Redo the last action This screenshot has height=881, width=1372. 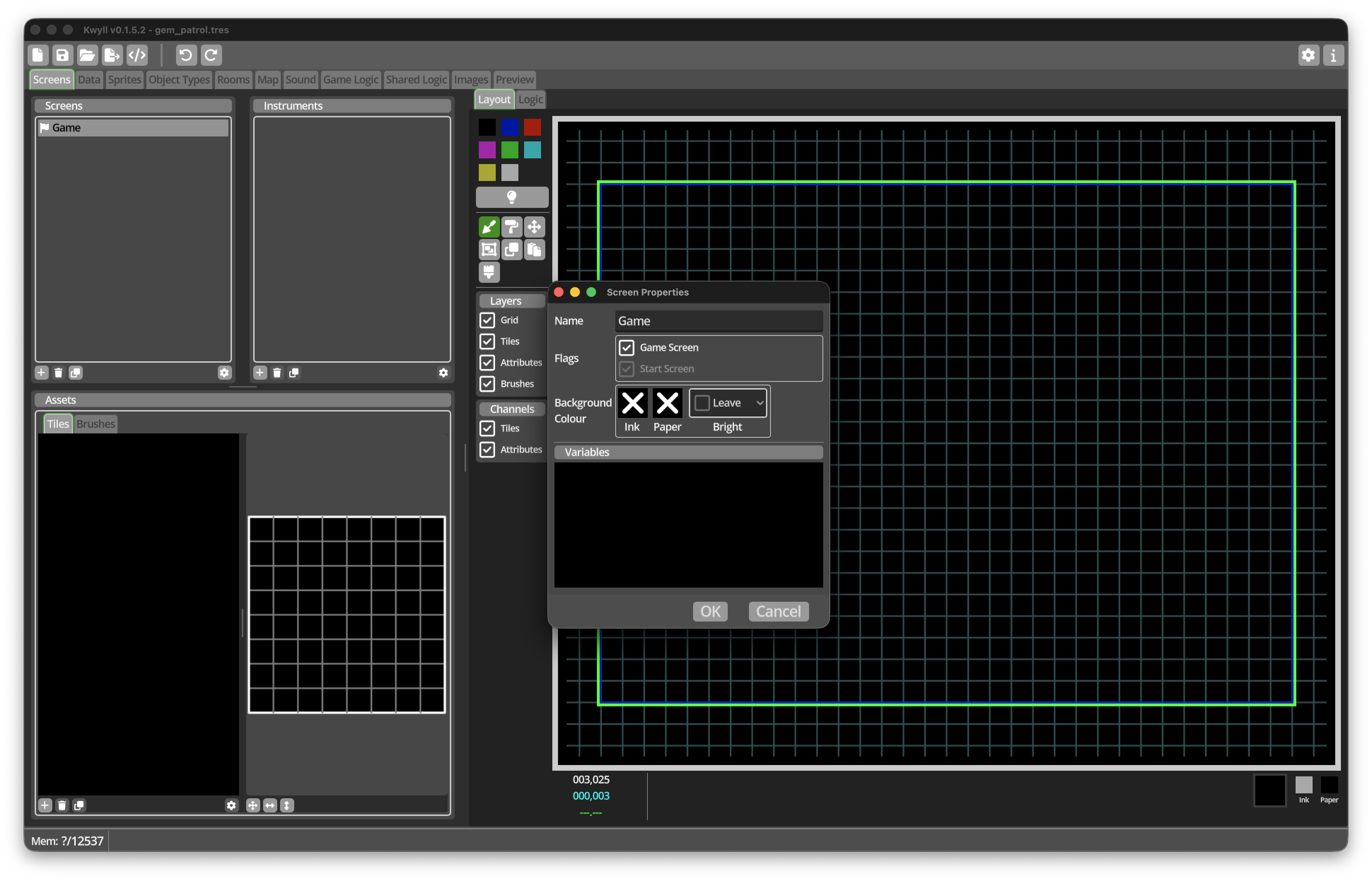(211, 55)
